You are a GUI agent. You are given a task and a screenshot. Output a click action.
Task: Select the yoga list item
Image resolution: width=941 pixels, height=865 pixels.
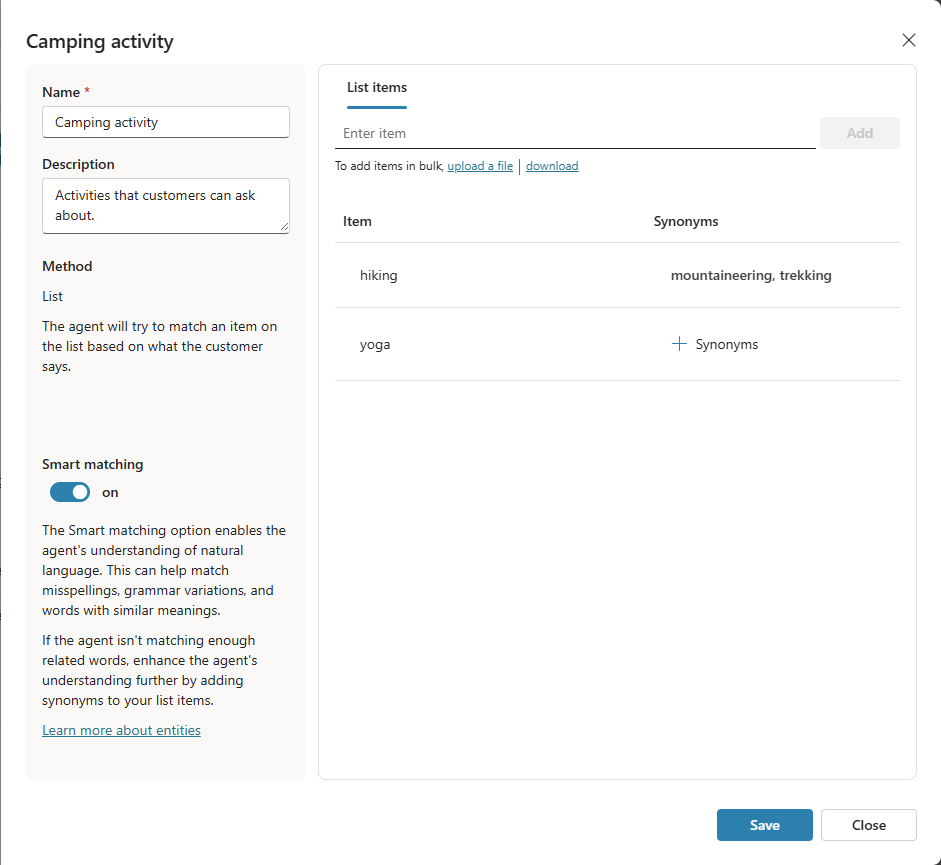[375, 344]
